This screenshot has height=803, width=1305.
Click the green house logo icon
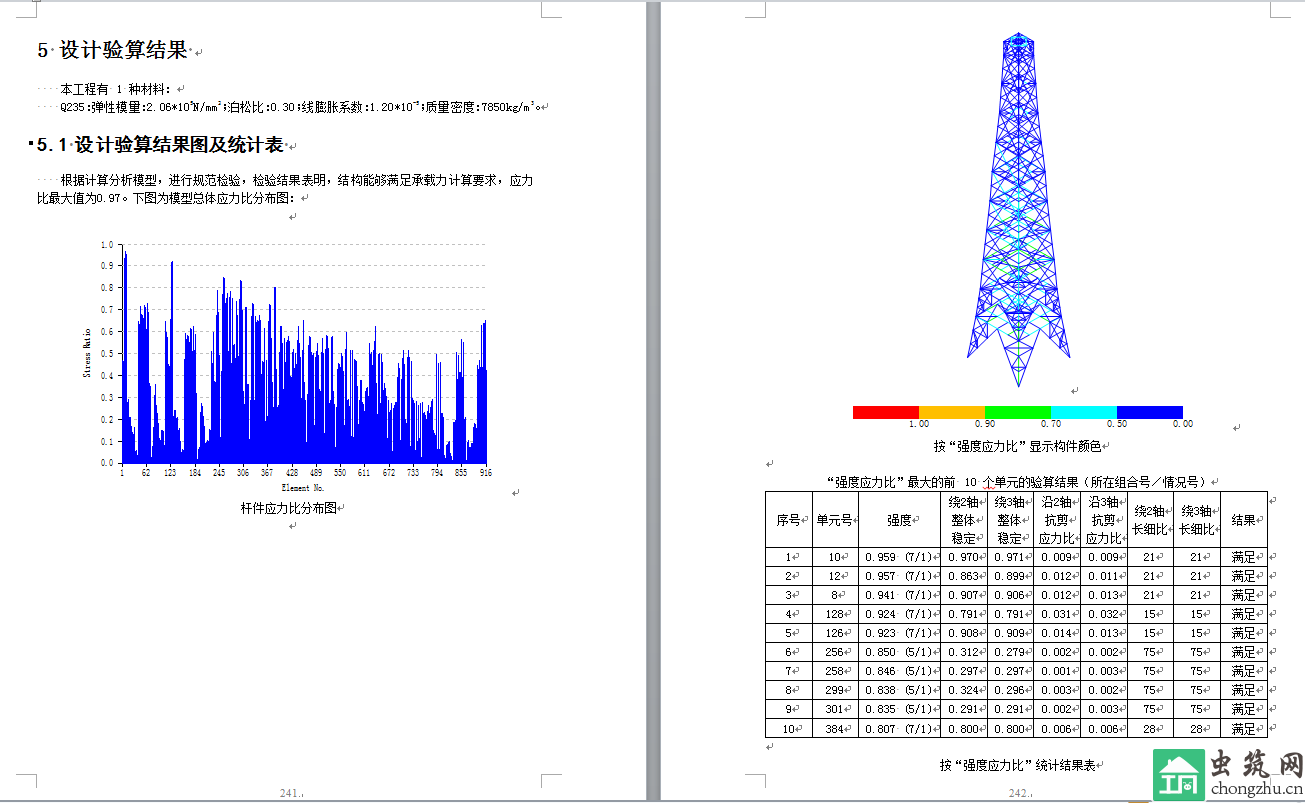point(1180,776)
